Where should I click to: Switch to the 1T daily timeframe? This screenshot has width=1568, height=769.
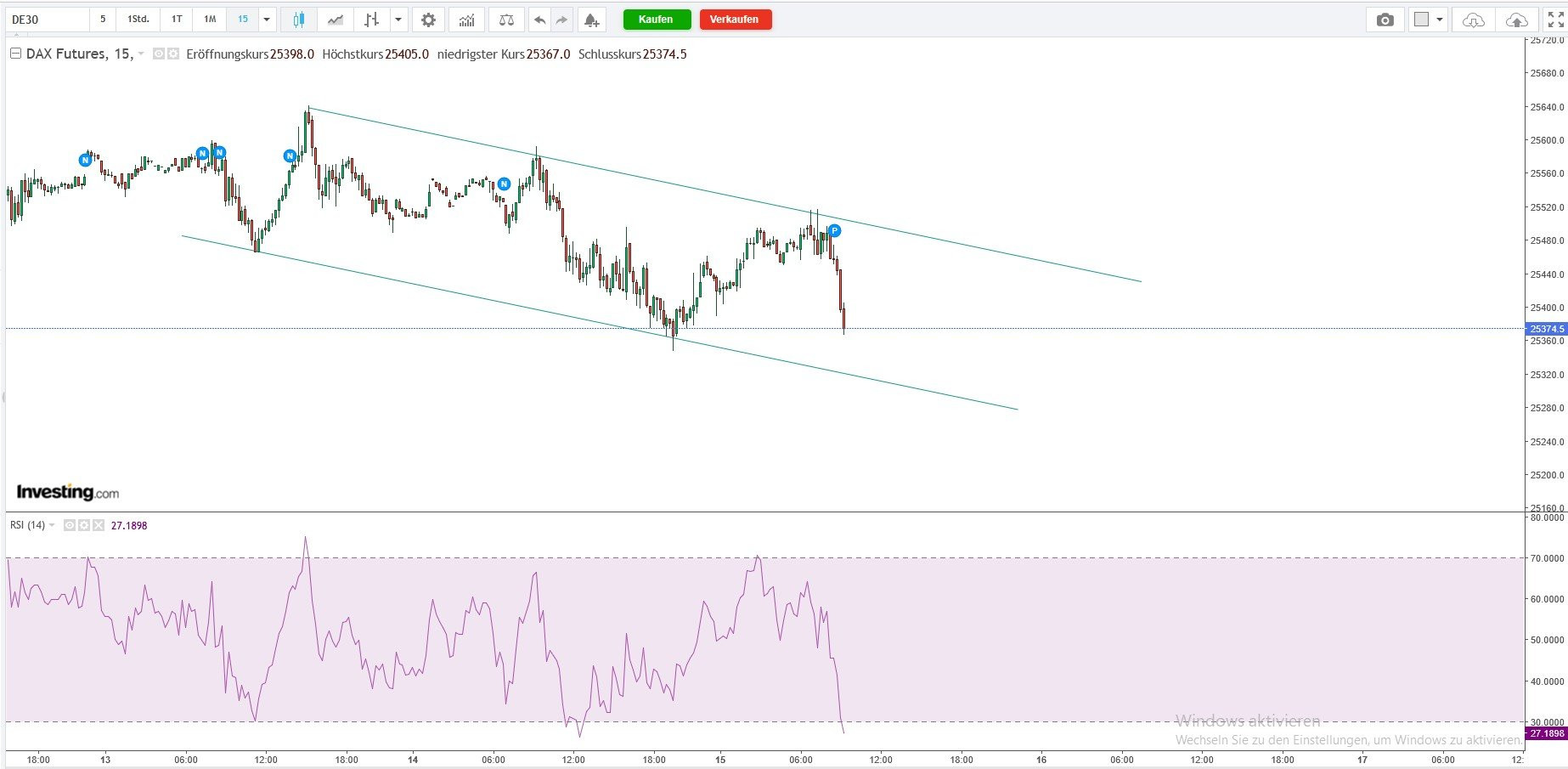point(177,20)
